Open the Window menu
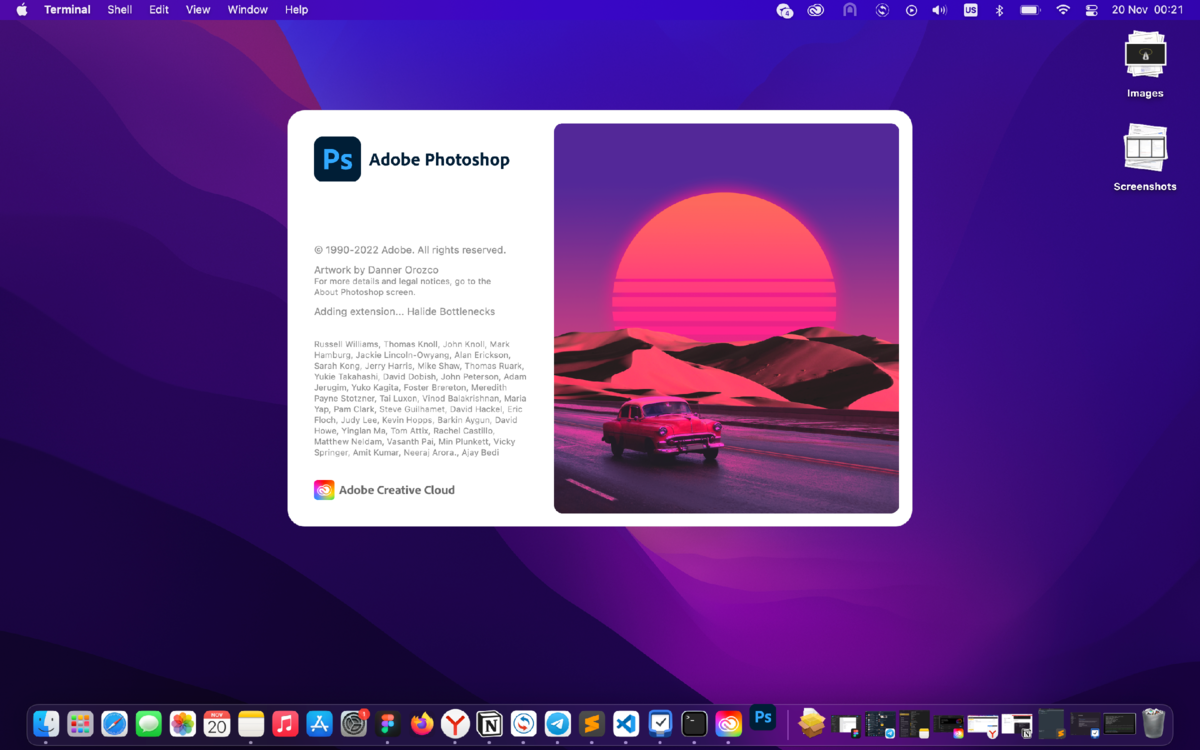The width and height of the screenshot is (1200, 750). (x=247, y=10)
